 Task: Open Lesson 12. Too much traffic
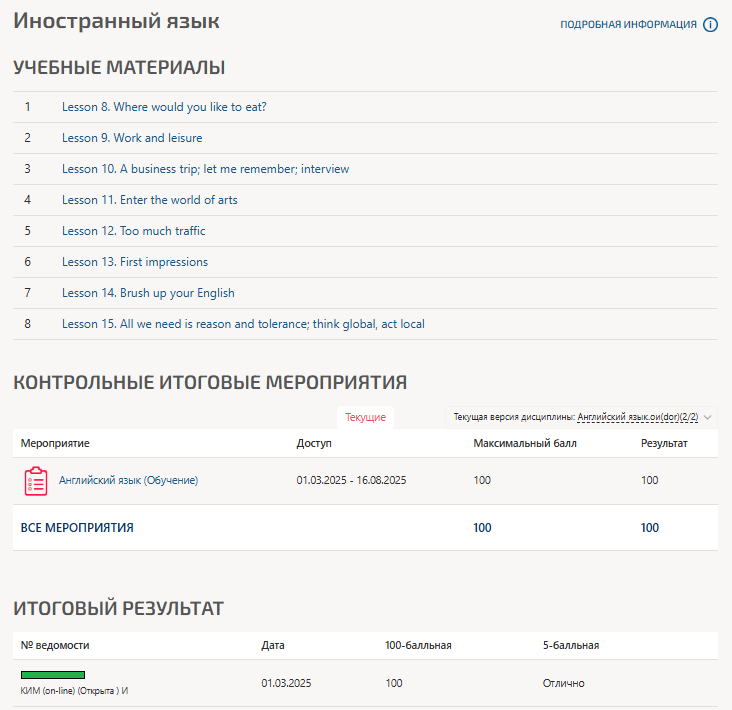tap(133, 231)
